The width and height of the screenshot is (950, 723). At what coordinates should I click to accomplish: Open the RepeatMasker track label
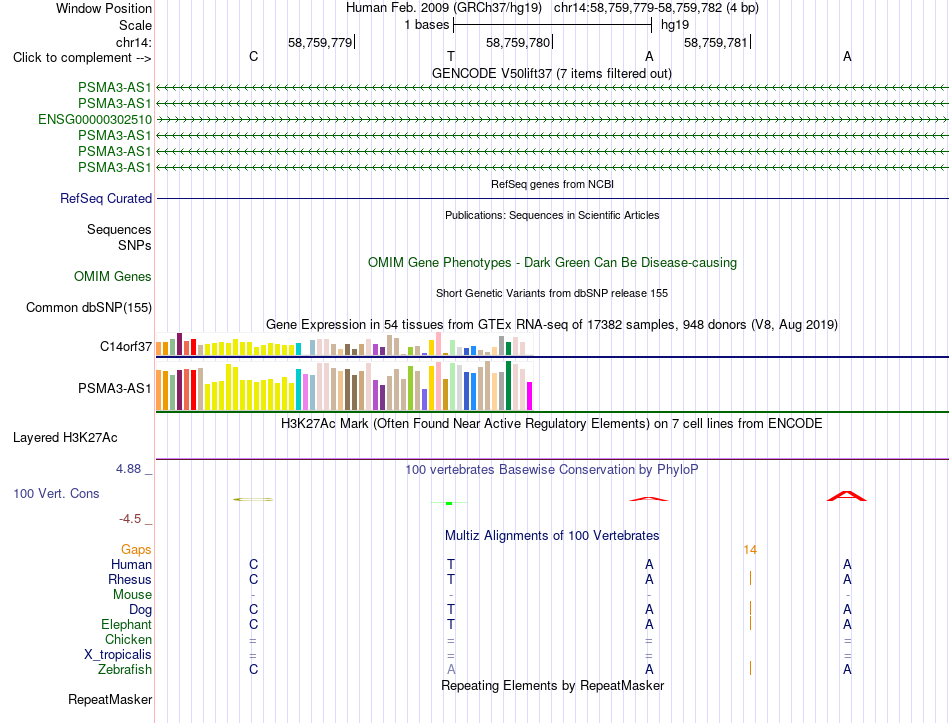click(x=110, y=699)
